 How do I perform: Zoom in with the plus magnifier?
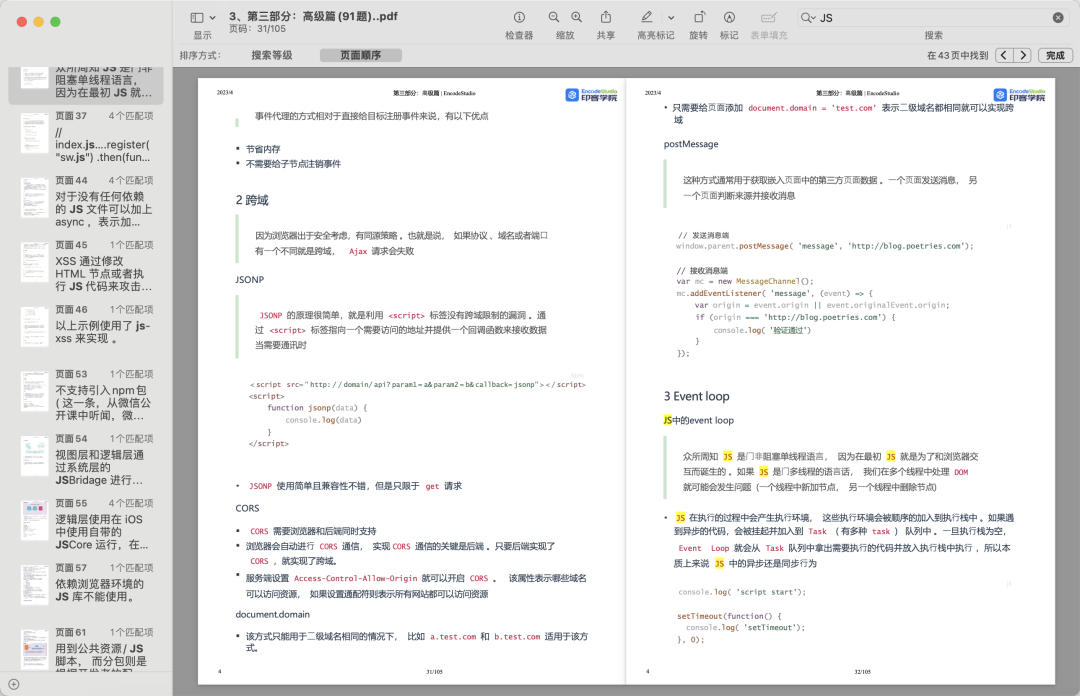(x=577, y=17)
